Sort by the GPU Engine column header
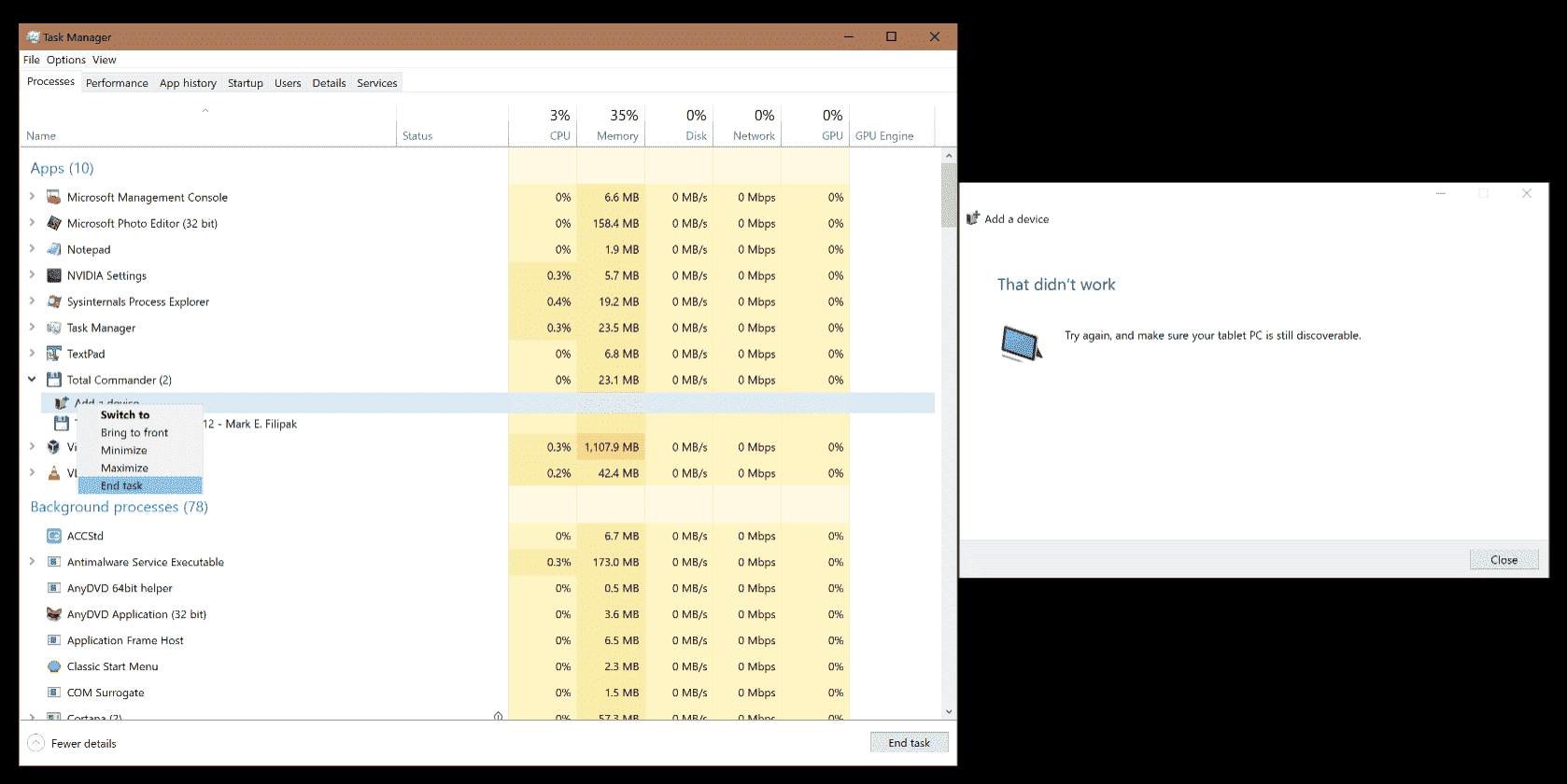Viewport: 1567px width, 784px height. point(892,125)
